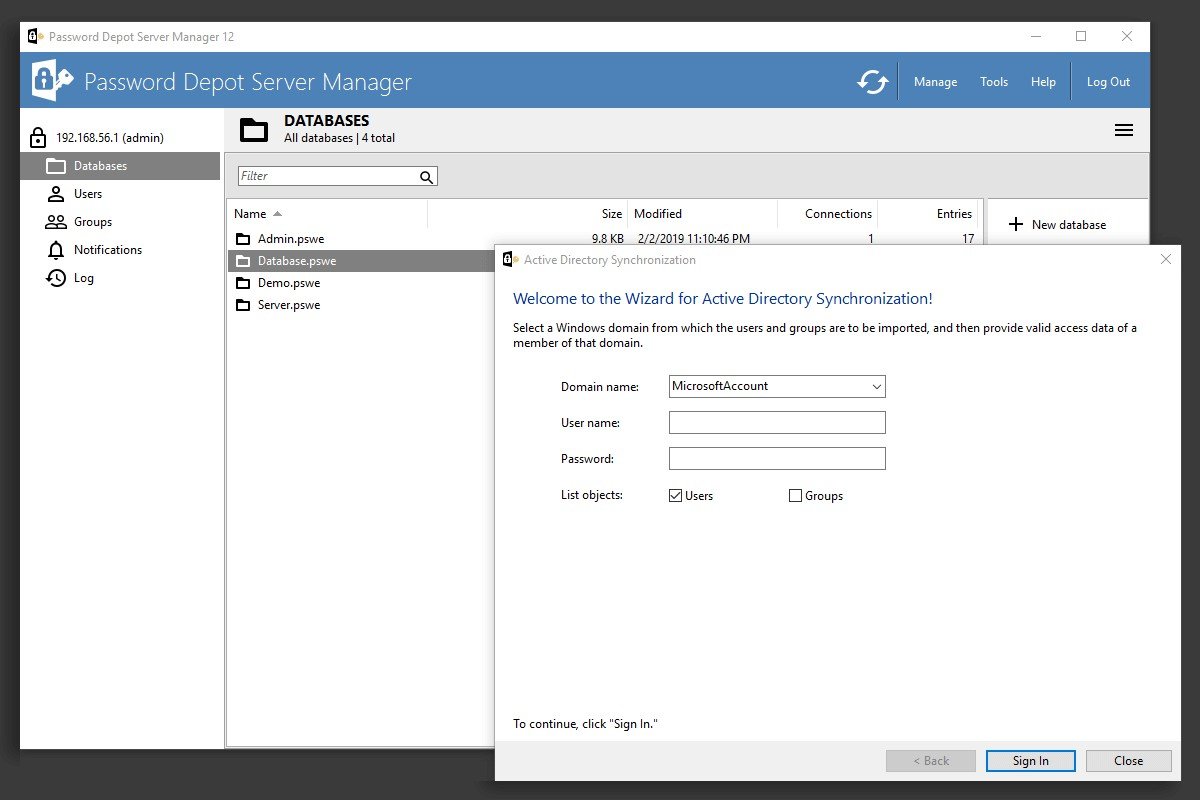Click the app icon in Active Directory Synchronization title bar

coord(511,259)
